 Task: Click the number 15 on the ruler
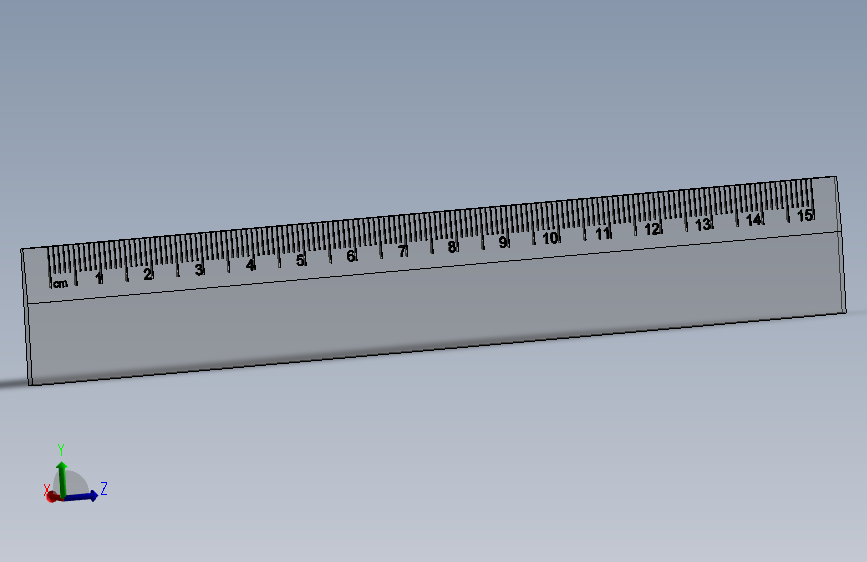[805, 215]
